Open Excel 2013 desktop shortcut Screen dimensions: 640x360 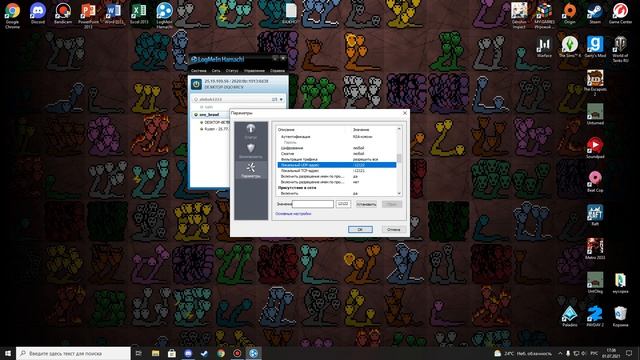(139, 13)
